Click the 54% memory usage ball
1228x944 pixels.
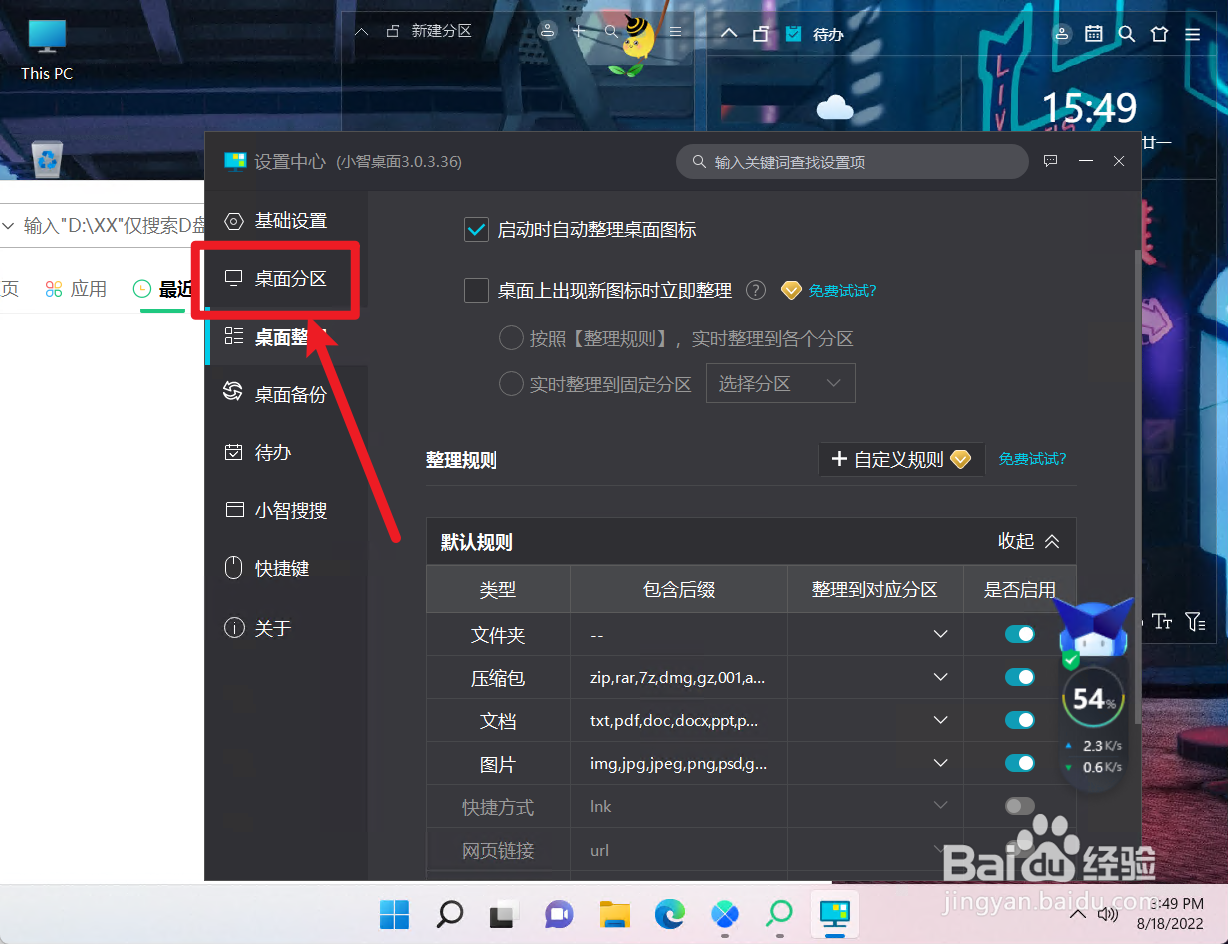[1094, 699]
